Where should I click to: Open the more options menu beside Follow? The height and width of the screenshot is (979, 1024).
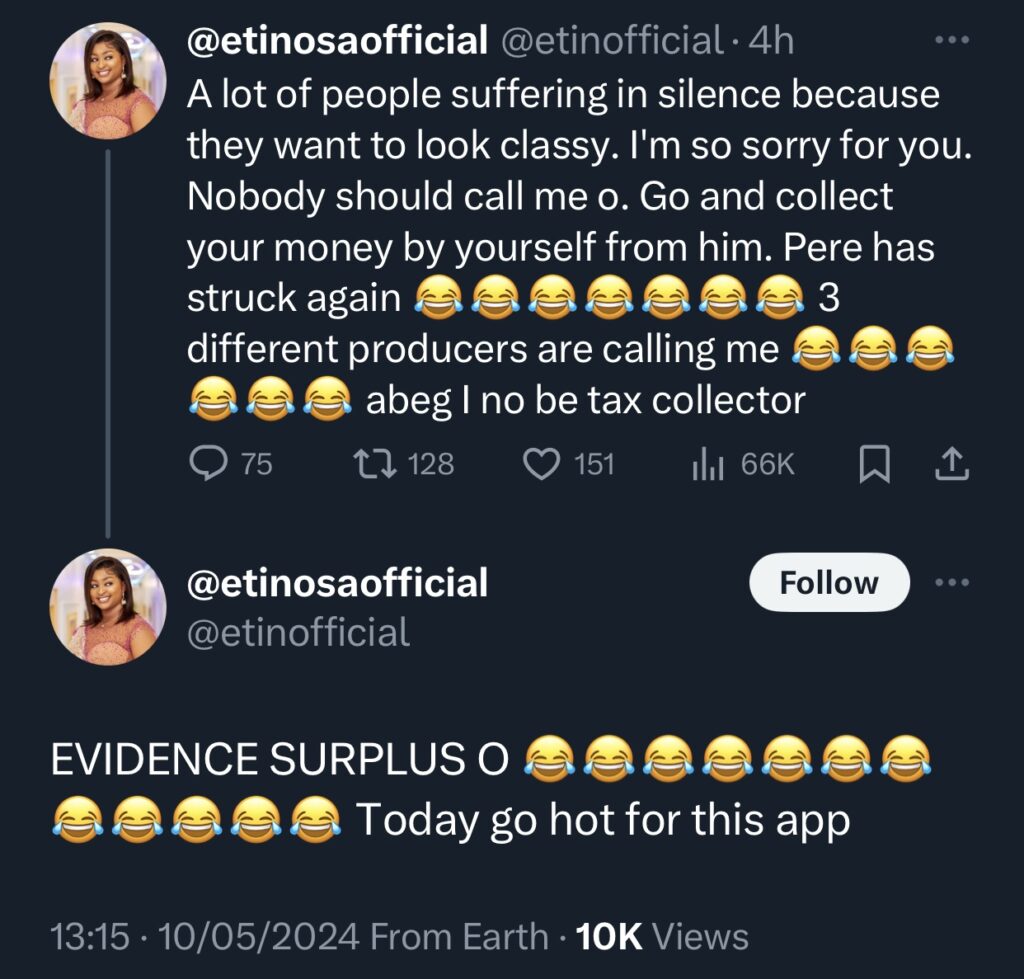pyautogui.click(x=953, y=581)
